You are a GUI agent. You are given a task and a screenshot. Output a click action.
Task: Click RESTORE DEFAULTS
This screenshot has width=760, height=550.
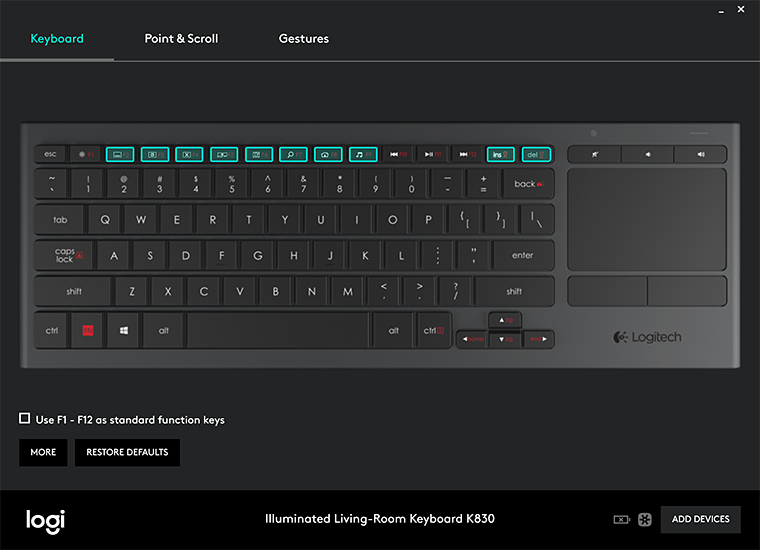[127, 453]
